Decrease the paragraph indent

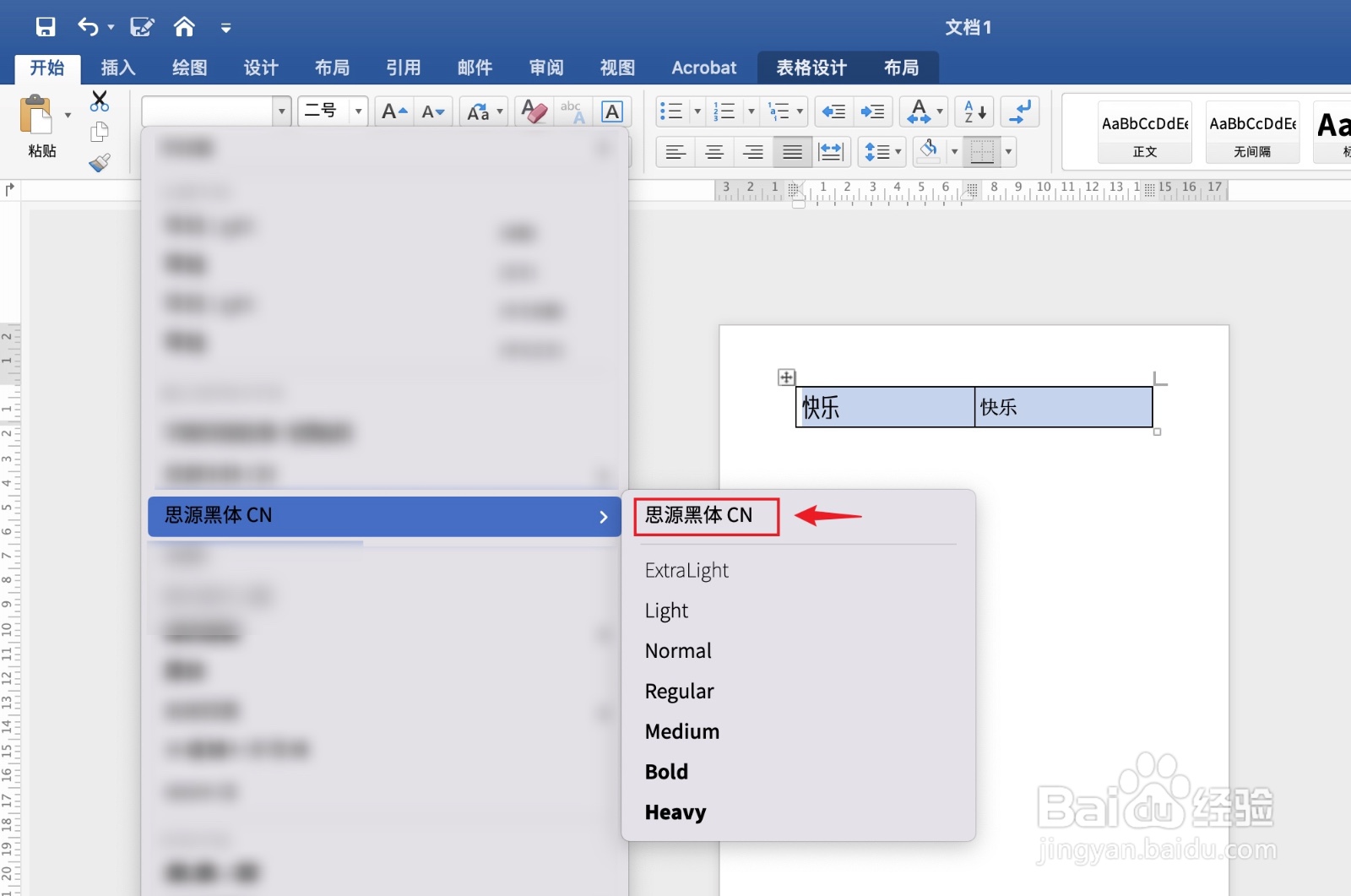[834, 111]
